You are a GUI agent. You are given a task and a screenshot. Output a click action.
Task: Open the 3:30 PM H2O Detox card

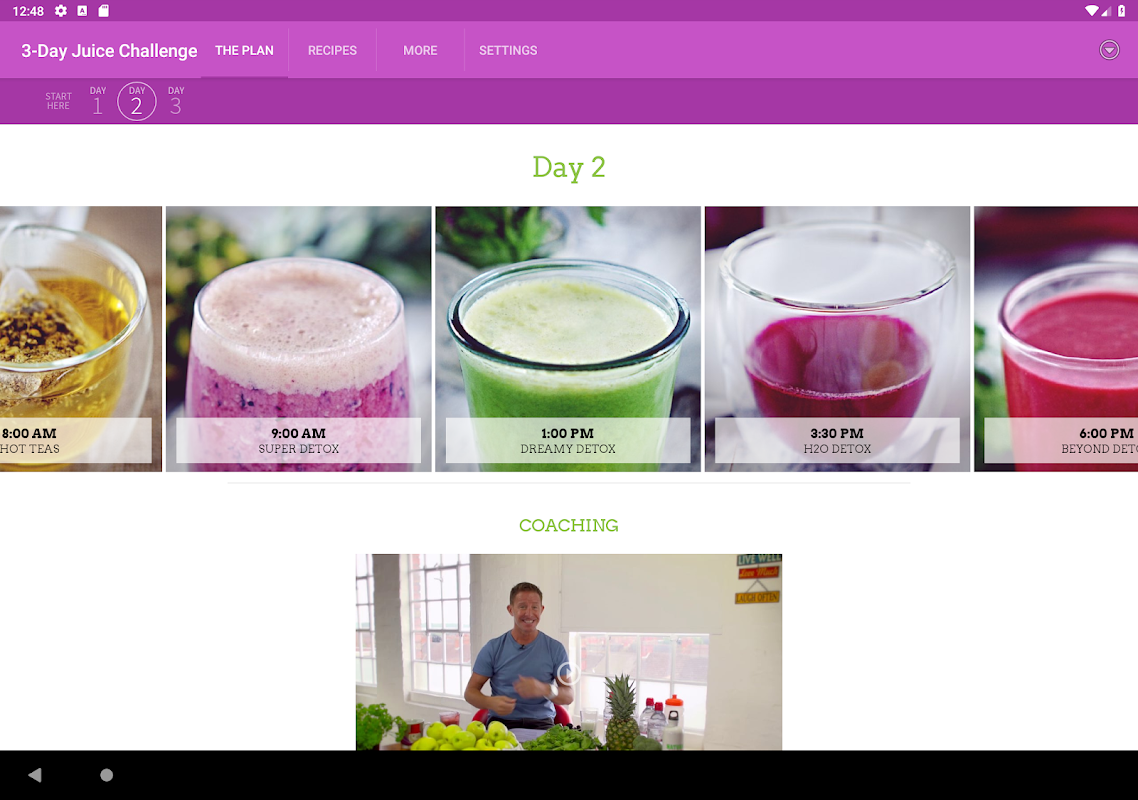(x=837, y=339)
